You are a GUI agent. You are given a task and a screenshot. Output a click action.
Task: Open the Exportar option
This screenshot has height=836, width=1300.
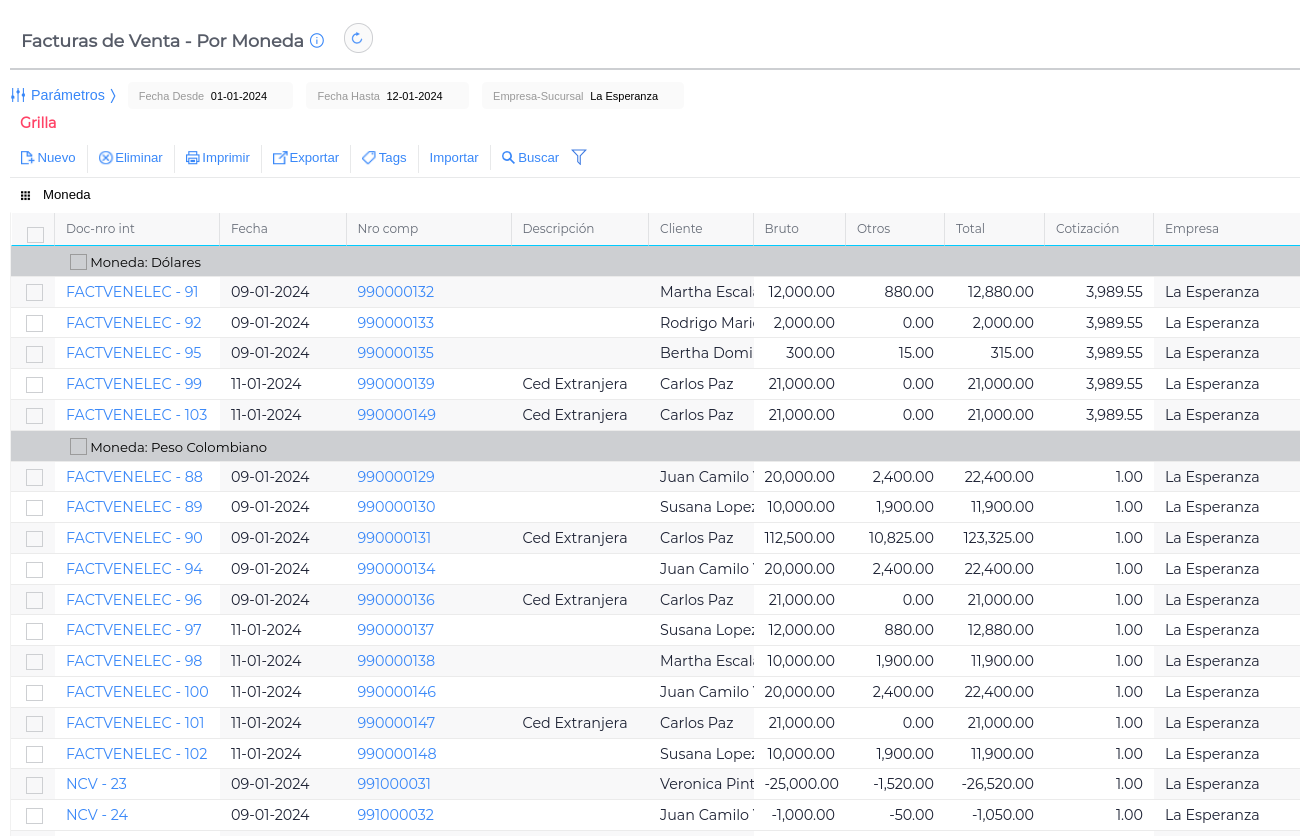tap(306, 158)
